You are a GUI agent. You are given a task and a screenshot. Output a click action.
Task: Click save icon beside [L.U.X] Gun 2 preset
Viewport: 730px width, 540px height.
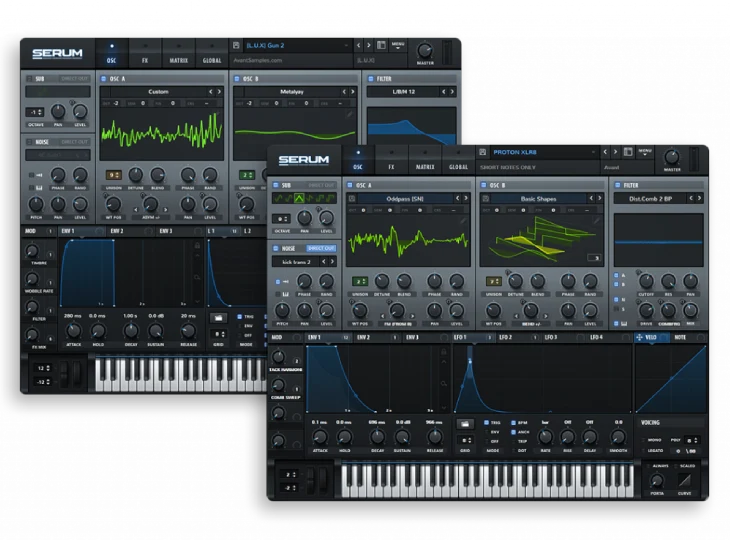(236, 46)
